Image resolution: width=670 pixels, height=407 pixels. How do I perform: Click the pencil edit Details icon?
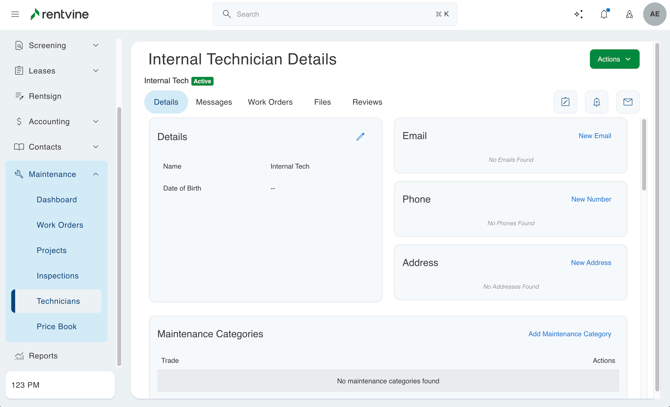[360, 137]
